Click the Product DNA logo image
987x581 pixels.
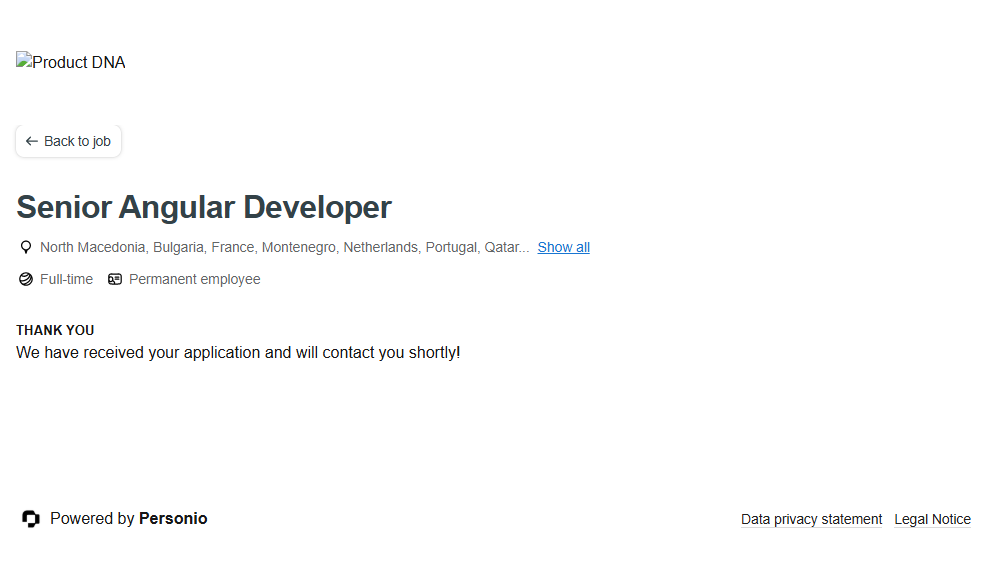[x=70, y=62]
